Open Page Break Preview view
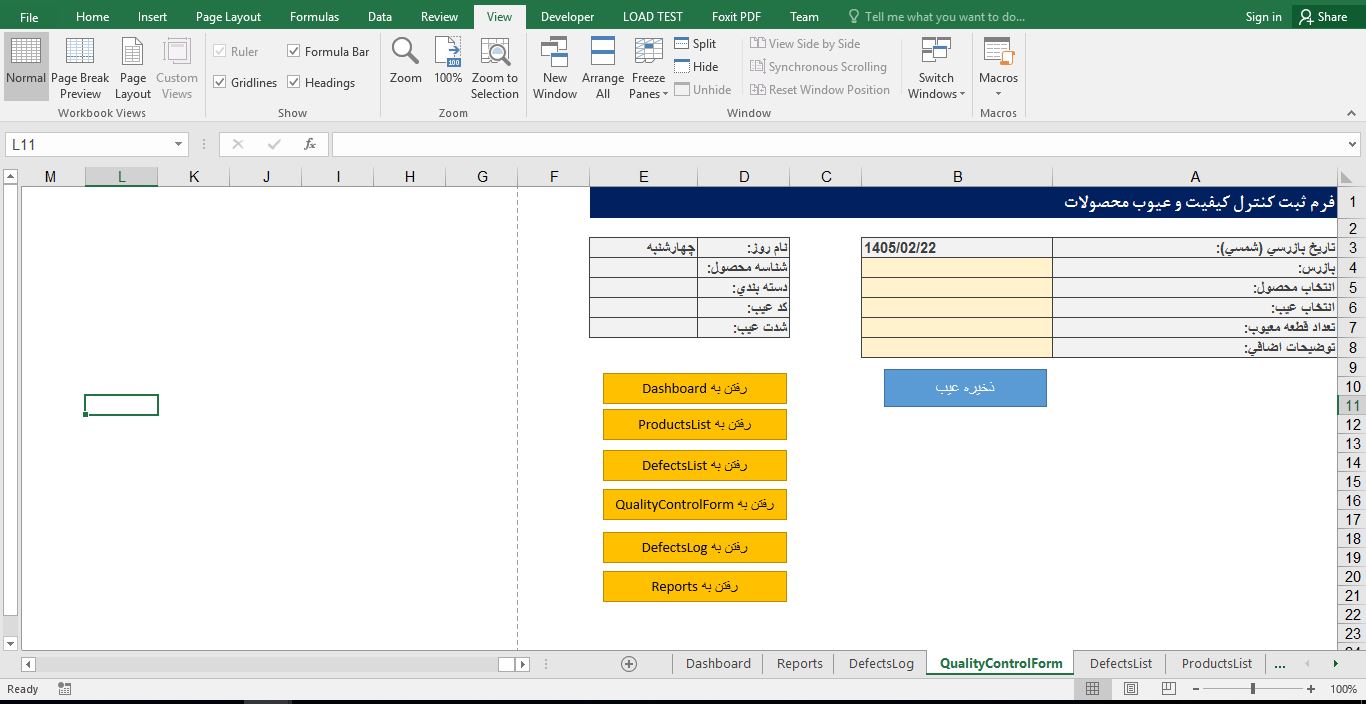 pos(80,67)
